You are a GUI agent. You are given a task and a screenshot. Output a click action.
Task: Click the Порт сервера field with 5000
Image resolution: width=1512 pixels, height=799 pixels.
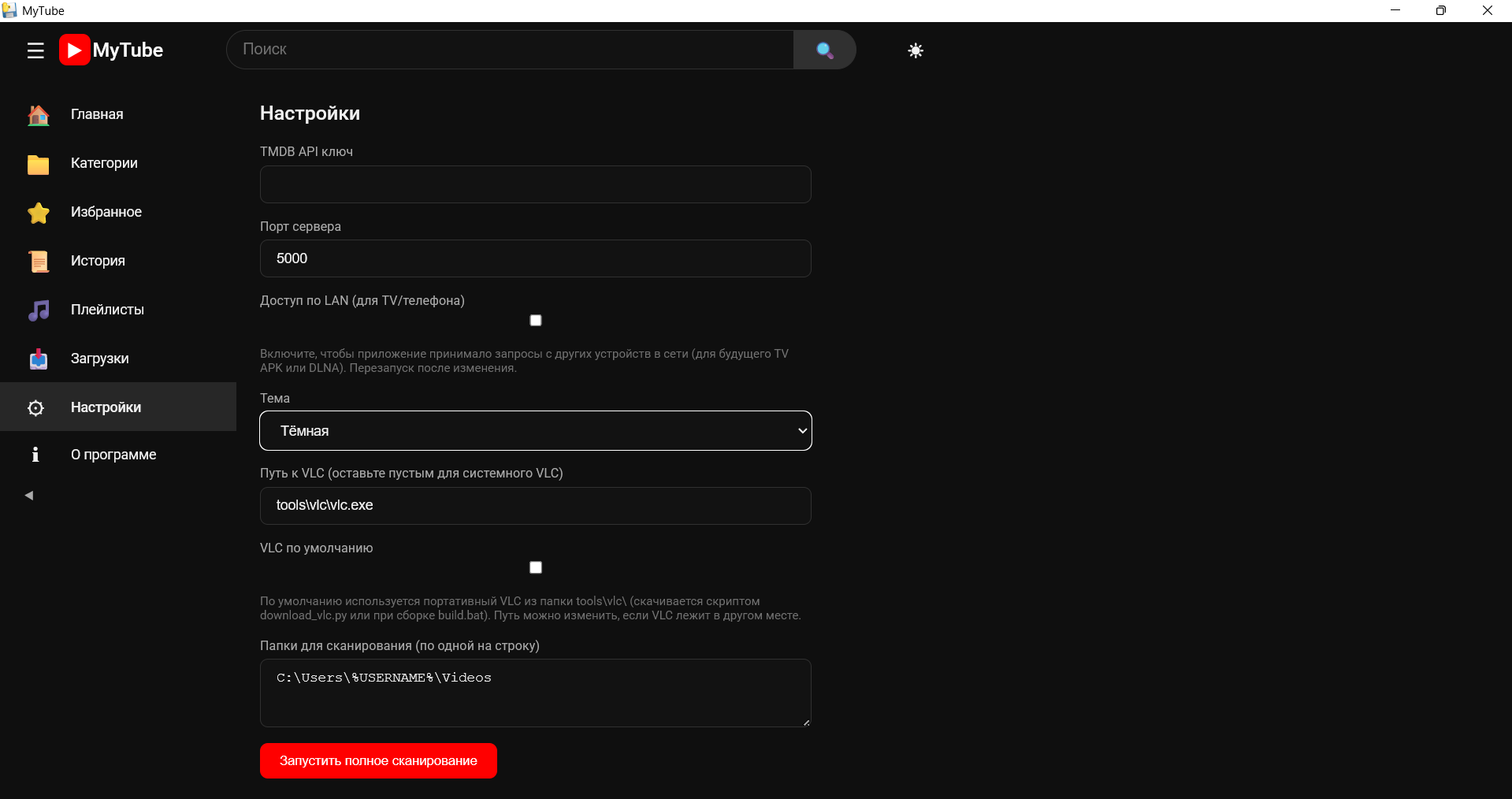click(x=536, y=258)
